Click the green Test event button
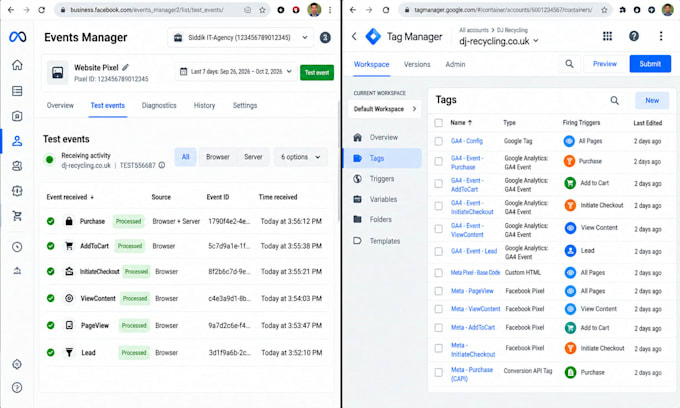The width and height of the screenshot is (680, 408). point(317,72)
